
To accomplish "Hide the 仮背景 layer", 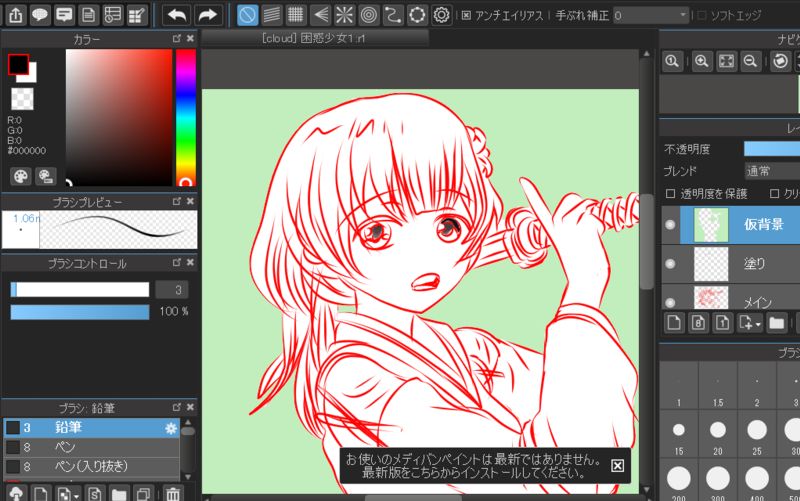I will [x=670, y=224].
